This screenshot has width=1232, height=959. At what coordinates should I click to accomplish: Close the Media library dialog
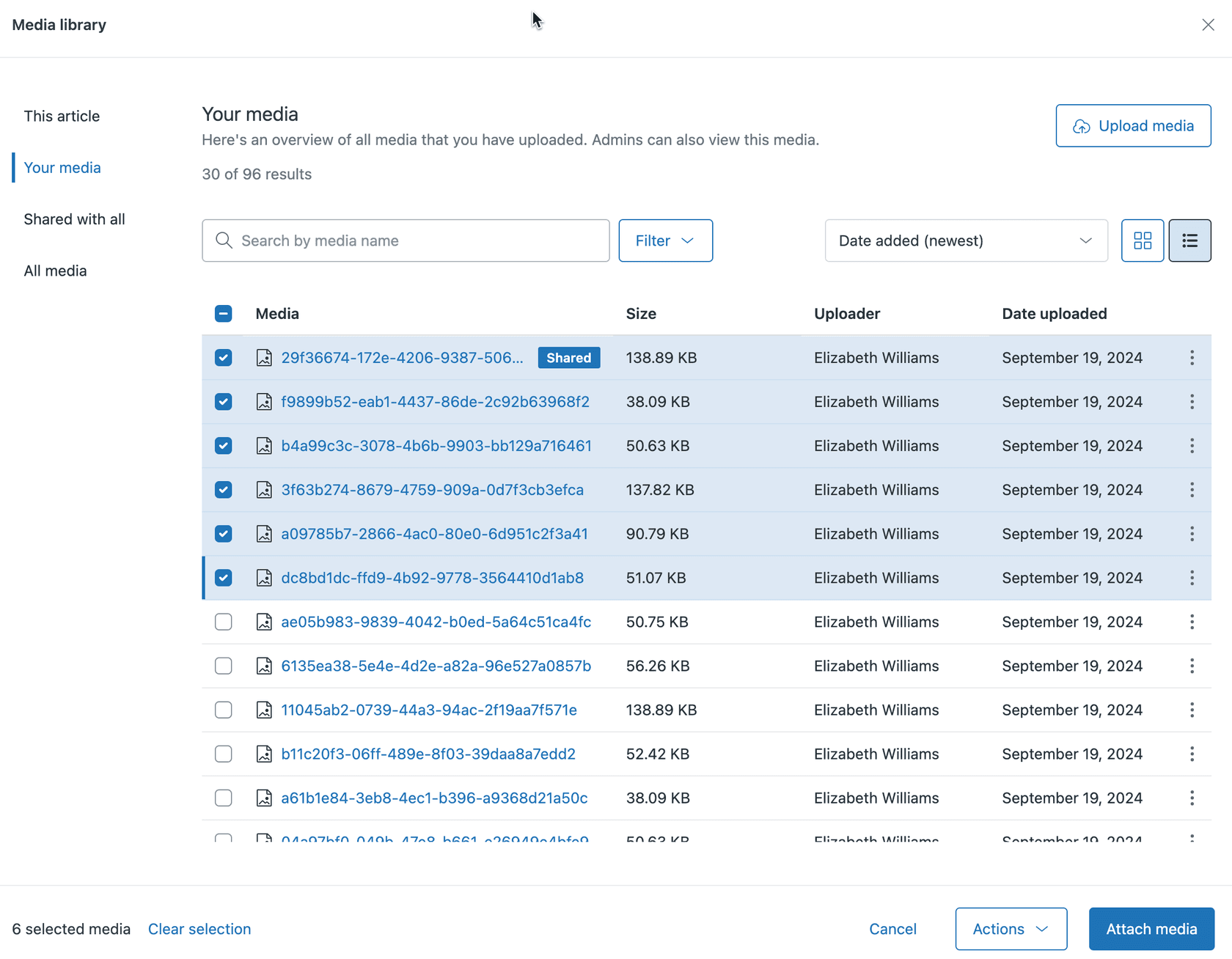tap(1208, 24)
